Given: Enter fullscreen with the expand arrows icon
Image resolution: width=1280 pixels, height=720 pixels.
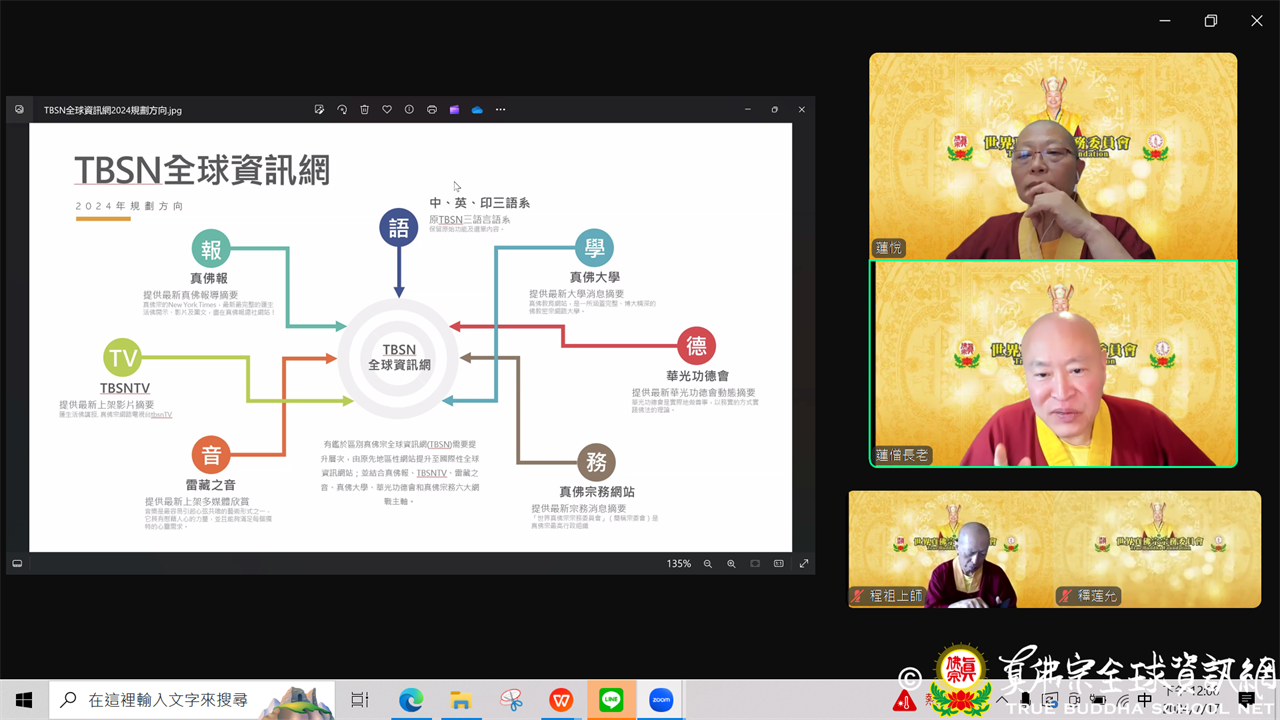Looking at the screenshot, I should [x=803, y=564].
